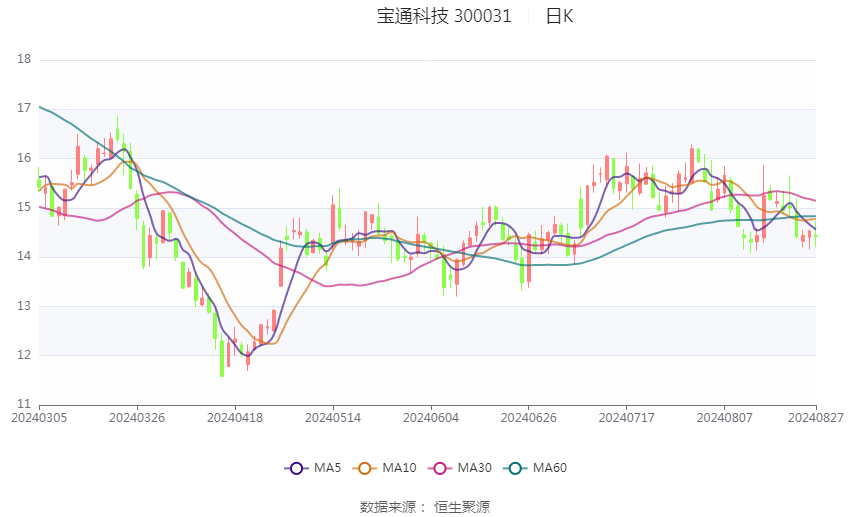
Task: Click the 20240827 end date label
Action: click(816, 416)
